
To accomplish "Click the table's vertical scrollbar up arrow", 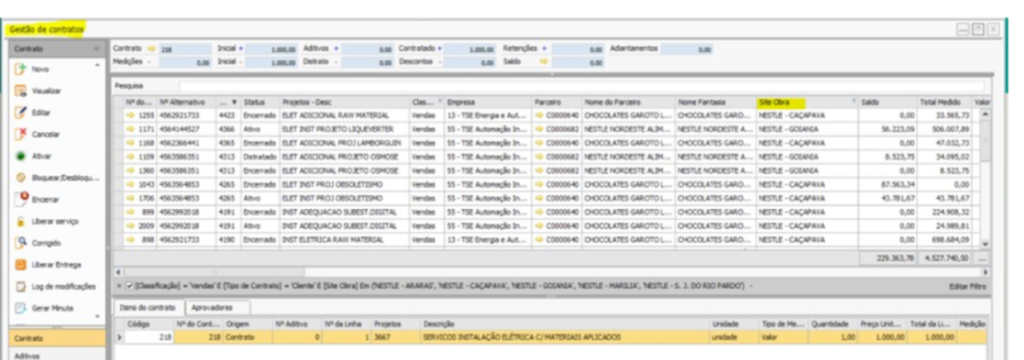I will 985,114.
